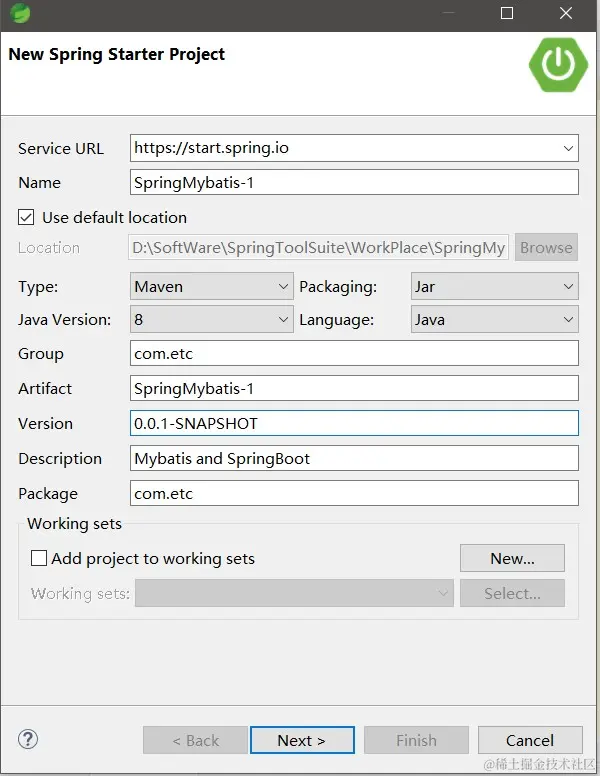
Task: Click the Java Version: label
Action: [64, 320]
